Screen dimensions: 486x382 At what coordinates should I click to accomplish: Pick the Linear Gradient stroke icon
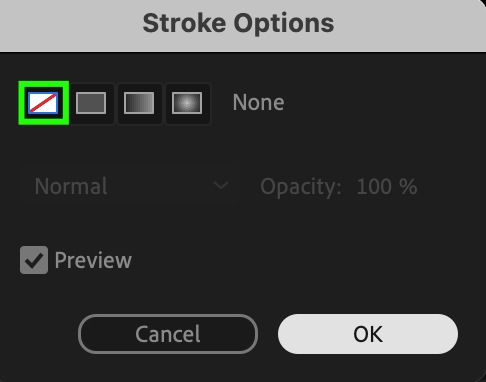point(139,103)
